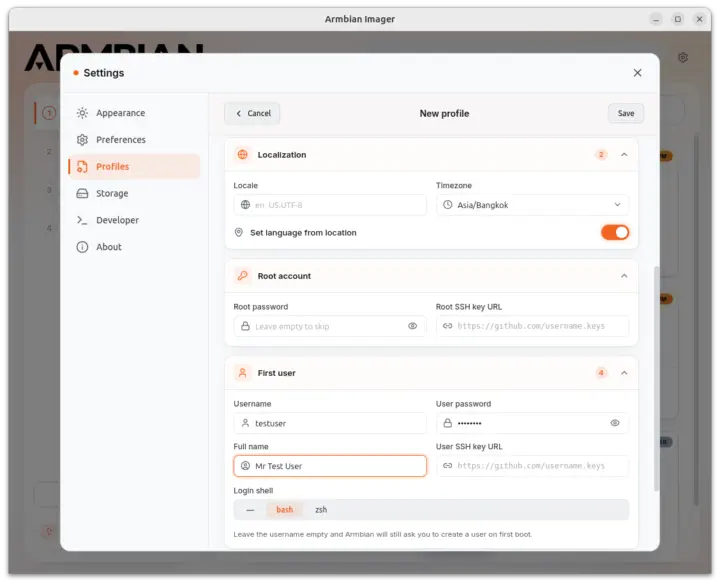Image resolution: width=720 pixels, height=584 pixels.
Task: Select the dash (none) login shell option
Action: (250, 510)
